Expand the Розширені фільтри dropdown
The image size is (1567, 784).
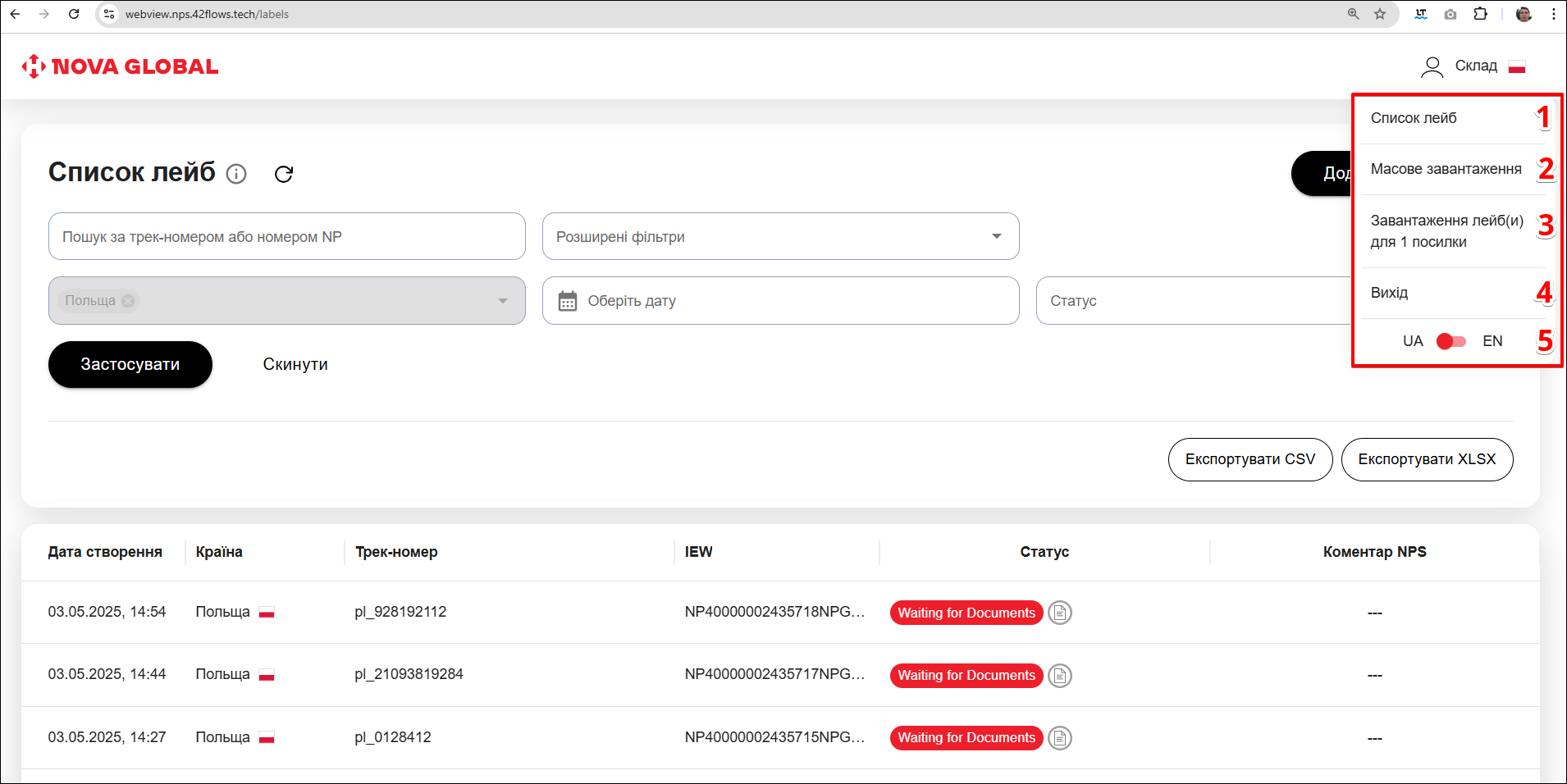(x=996, y=236)
